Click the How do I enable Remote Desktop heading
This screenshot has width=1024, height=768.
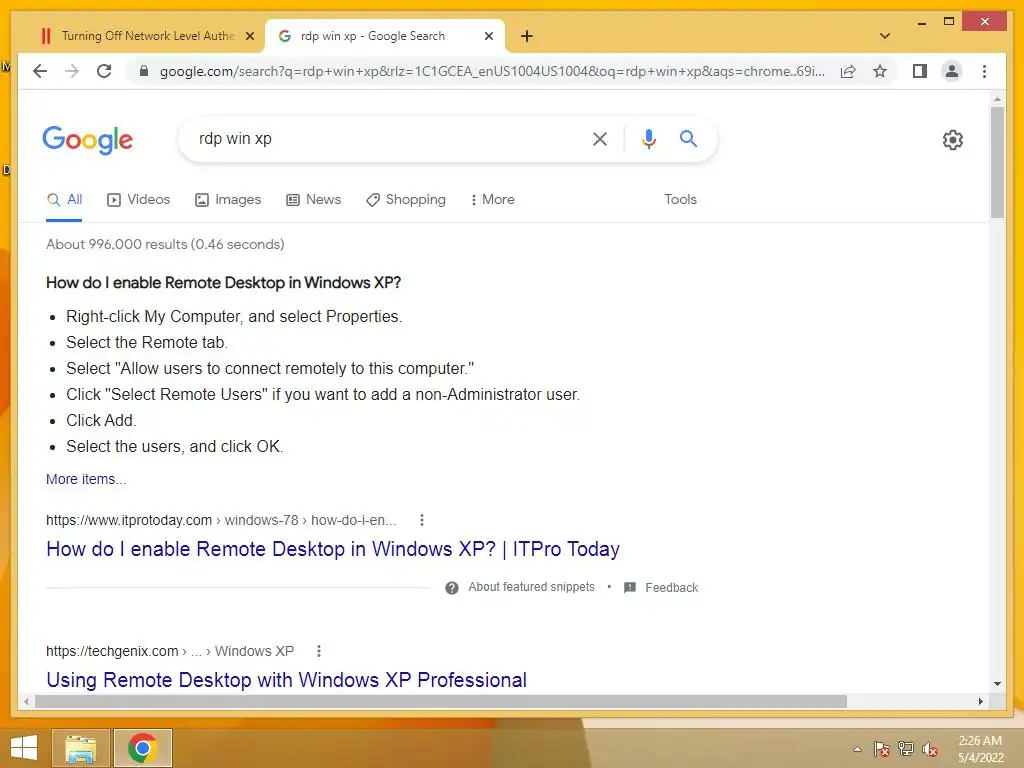[223, 283]
